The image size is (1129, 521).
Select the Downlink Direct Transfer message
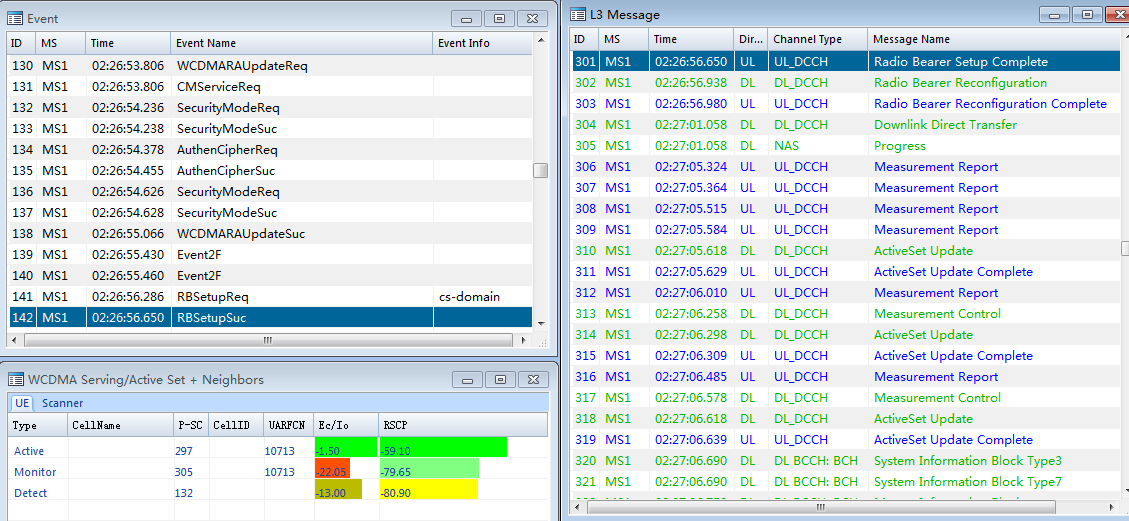845,124
